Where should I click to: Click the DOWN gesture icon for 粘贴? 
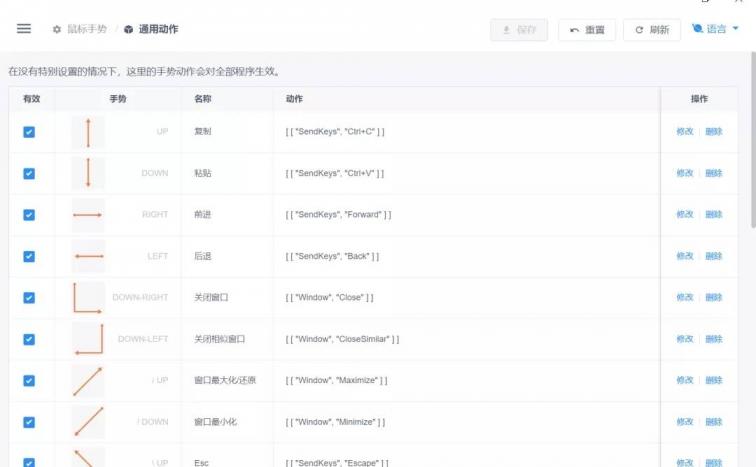(88, 173)
